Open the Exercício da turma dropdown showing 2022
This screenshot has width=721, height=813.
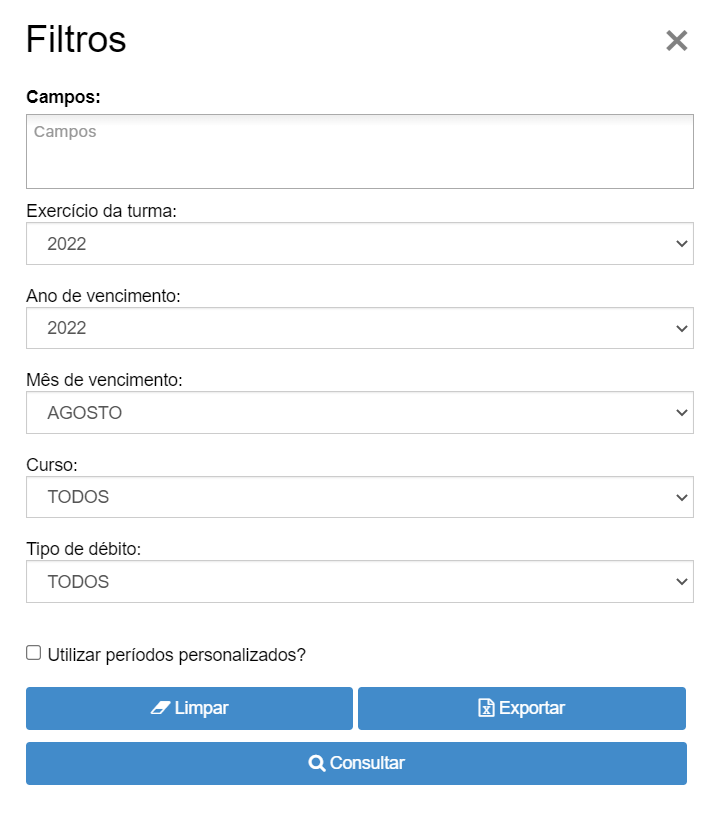(x=360, y=244)
